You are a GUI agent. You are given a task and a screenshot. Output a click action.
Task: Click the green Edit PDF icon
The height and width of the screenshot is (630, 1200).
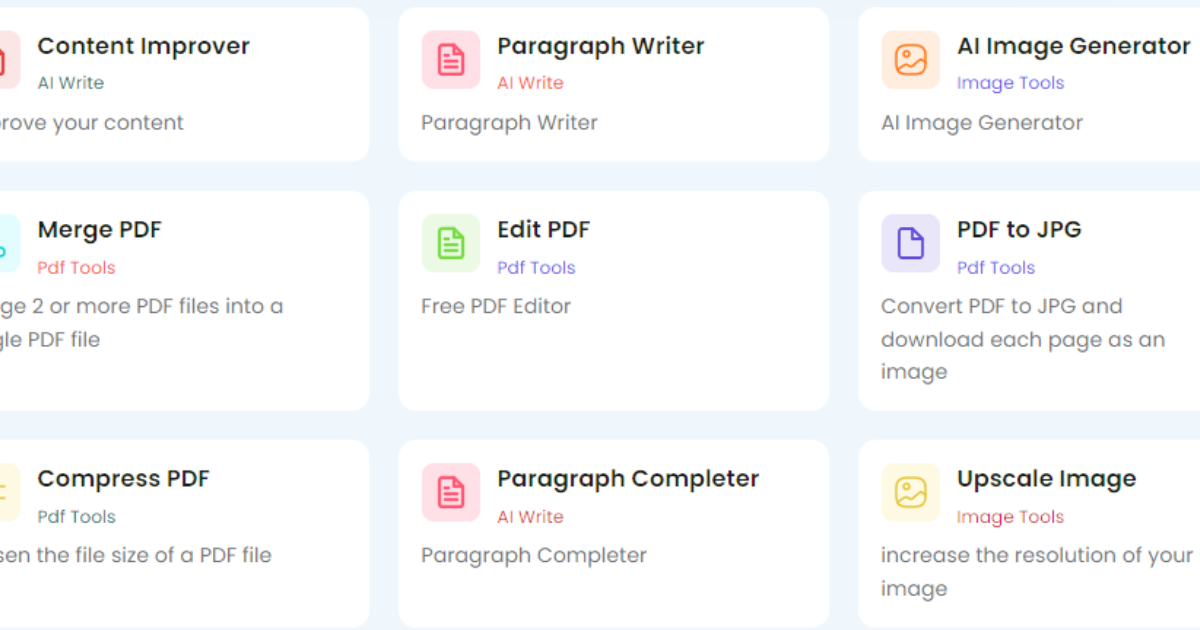coord(451,243)
